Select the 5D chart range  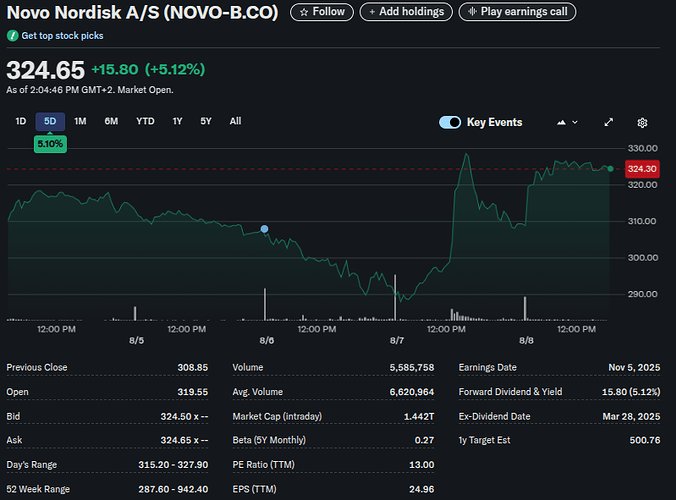(50, 121)
